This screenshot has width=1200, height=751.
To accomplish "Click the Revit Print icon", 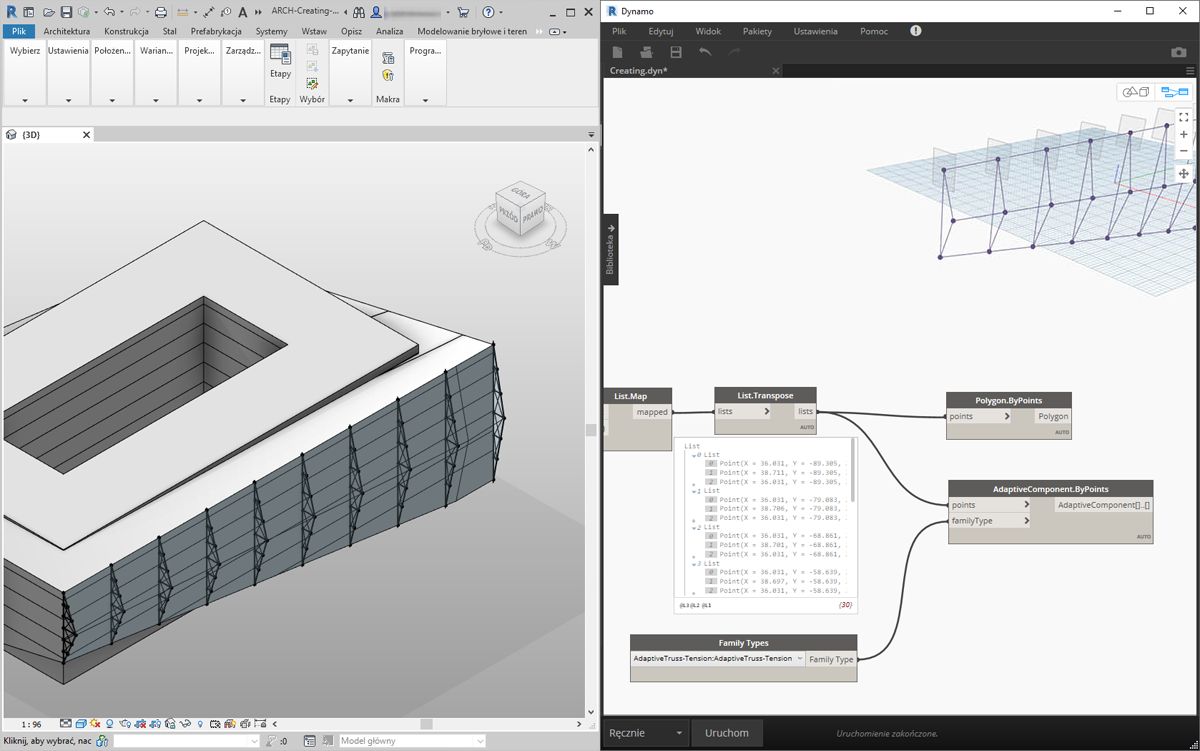I will tap(160, 12).
